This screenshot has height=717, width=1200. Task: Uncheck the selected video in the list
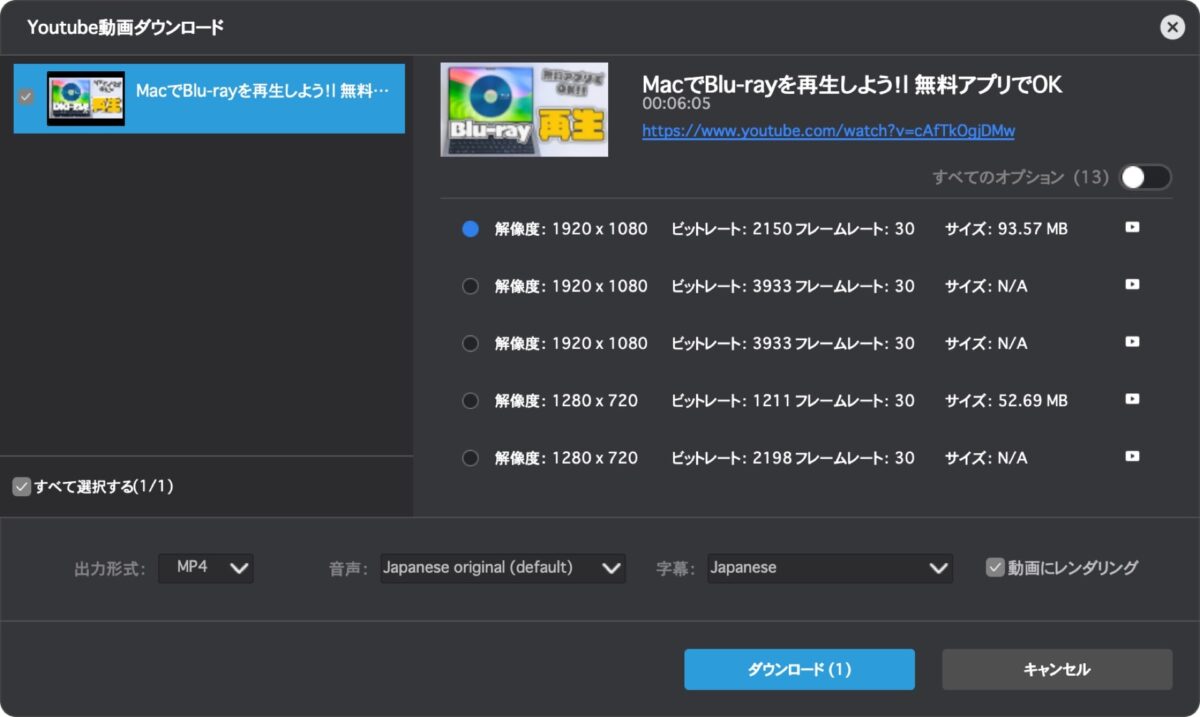(x=22, y=97)
